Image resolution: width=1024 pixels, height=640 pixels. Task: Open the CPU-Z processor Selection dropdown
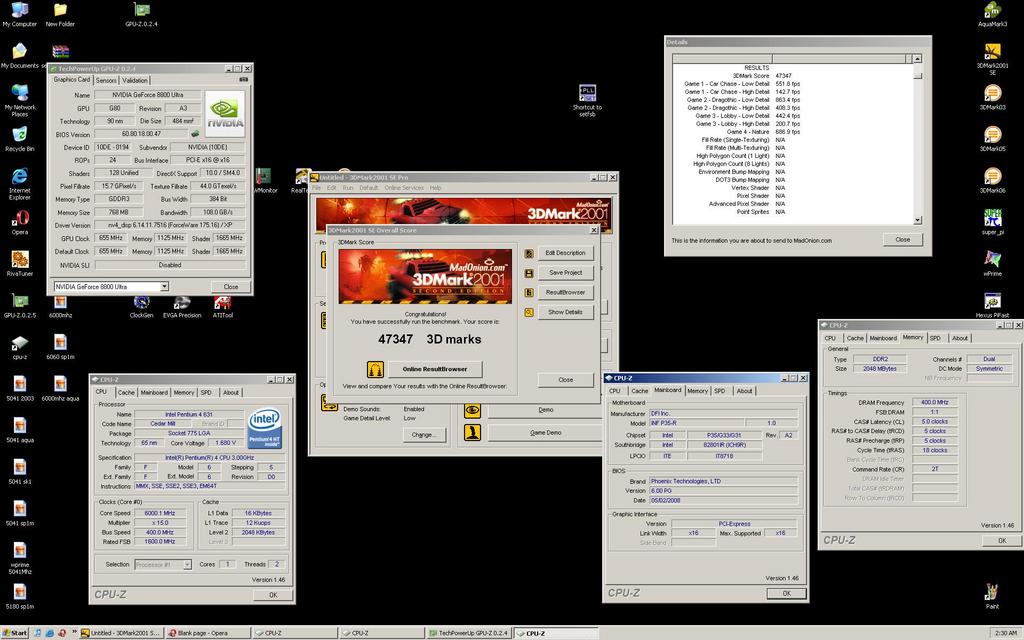[187, 564]
